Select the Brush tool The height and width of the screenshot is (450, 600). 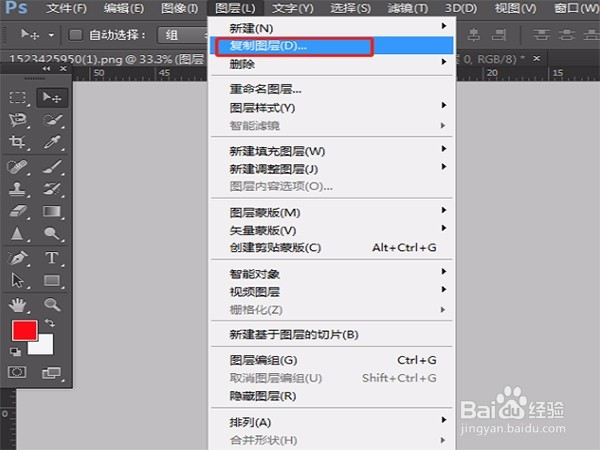[x=52, y=167]
